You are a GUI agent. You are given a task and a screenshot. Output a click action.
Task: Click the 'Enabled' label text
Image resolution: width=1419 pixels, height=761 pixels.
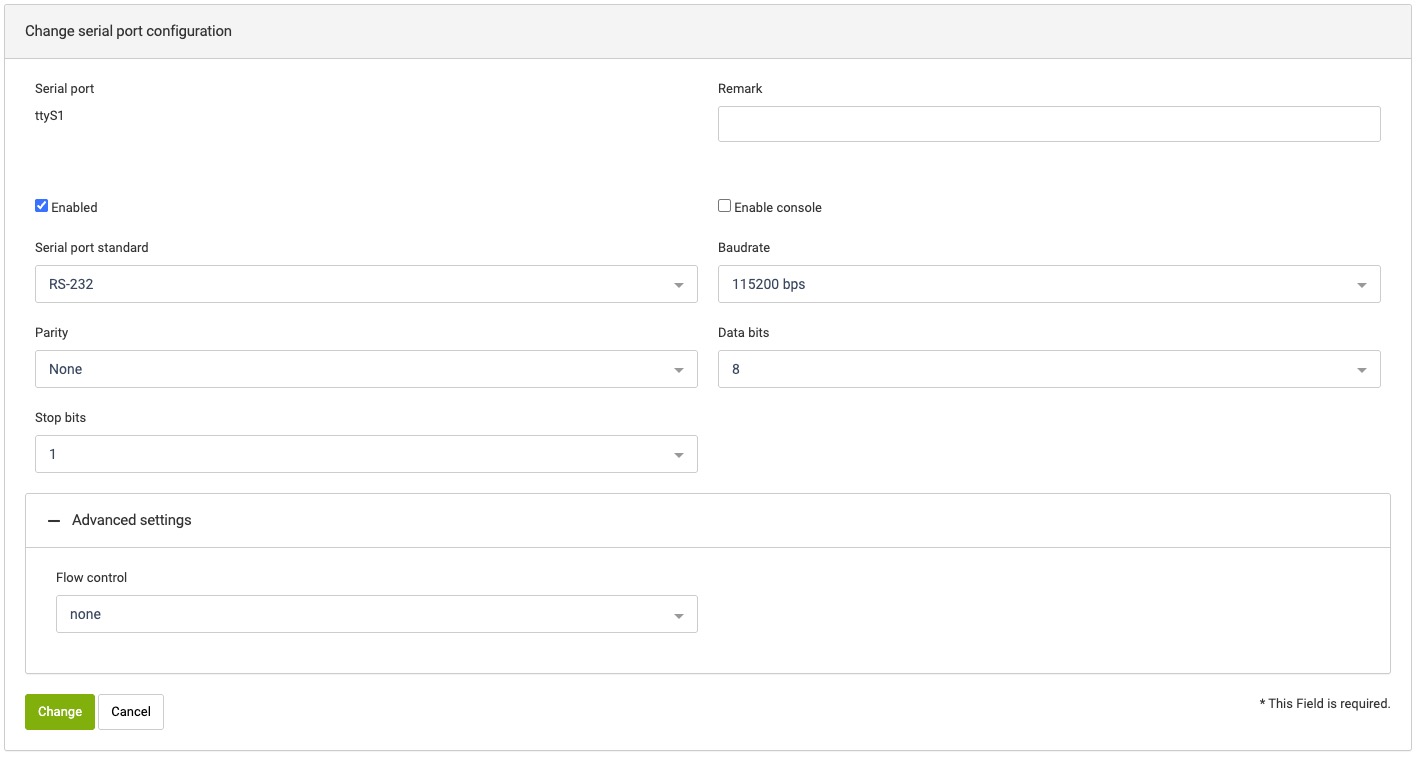pyautogui.click(x=74, y=208)
